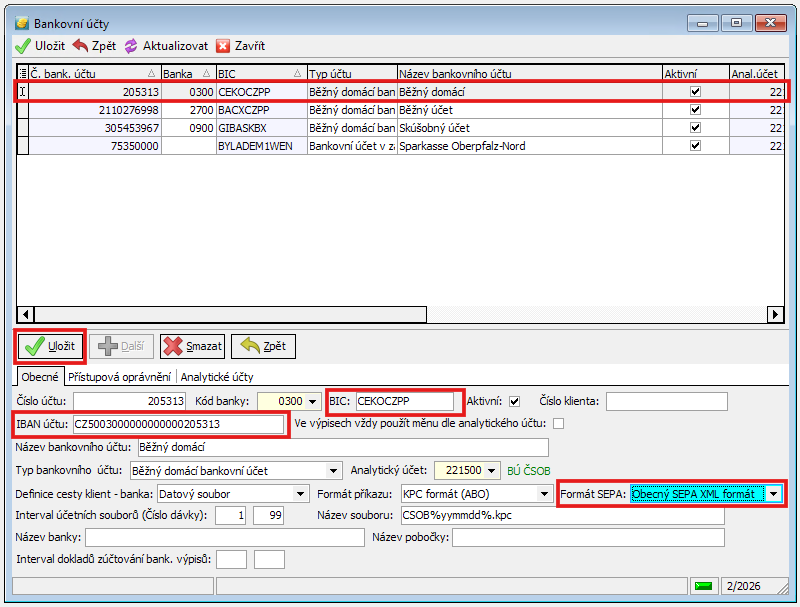Click the horizontal scrollbar right arrow

point(774,314)
